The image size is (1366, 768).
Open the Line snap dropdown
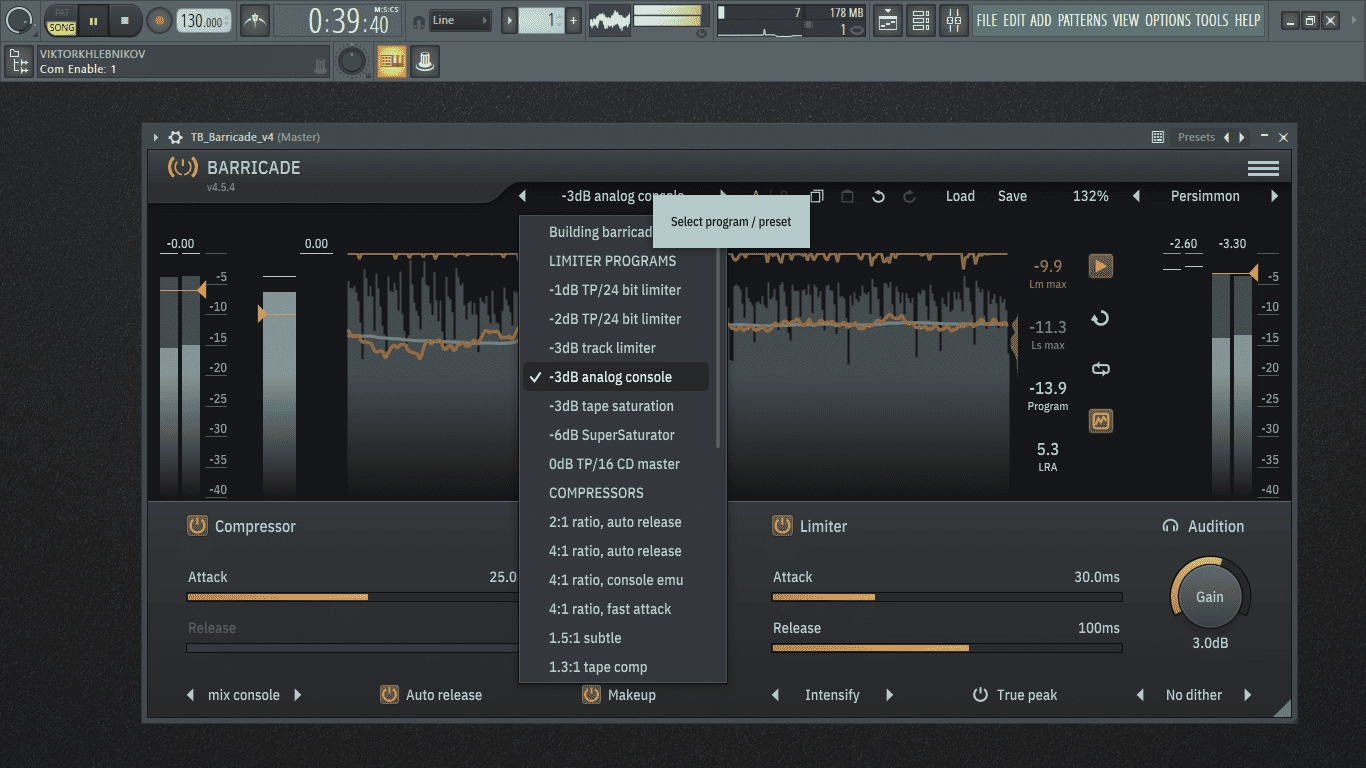460,20
